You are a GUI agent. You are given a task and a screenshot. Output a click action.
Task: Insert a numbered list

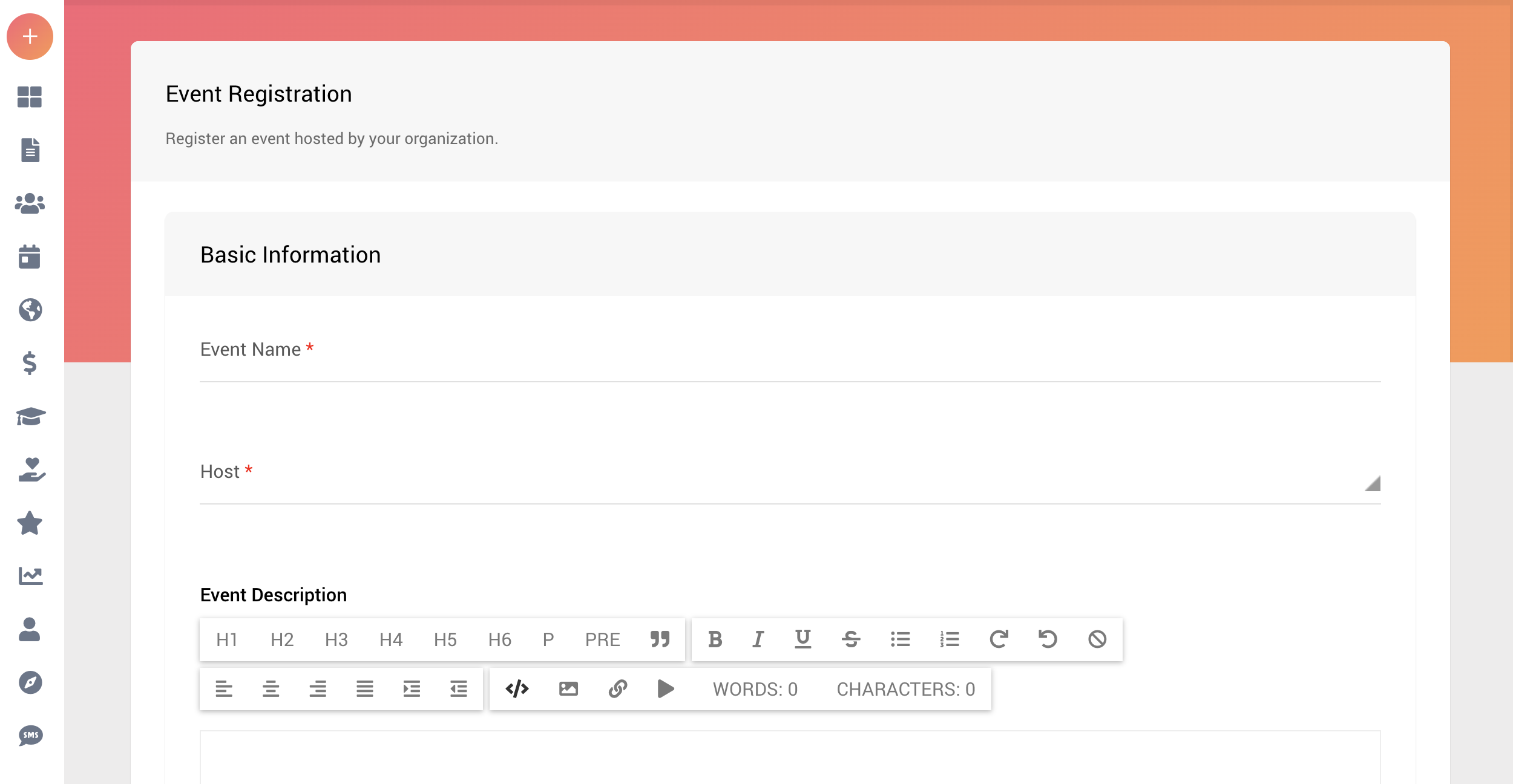click(x=950, y=639)
